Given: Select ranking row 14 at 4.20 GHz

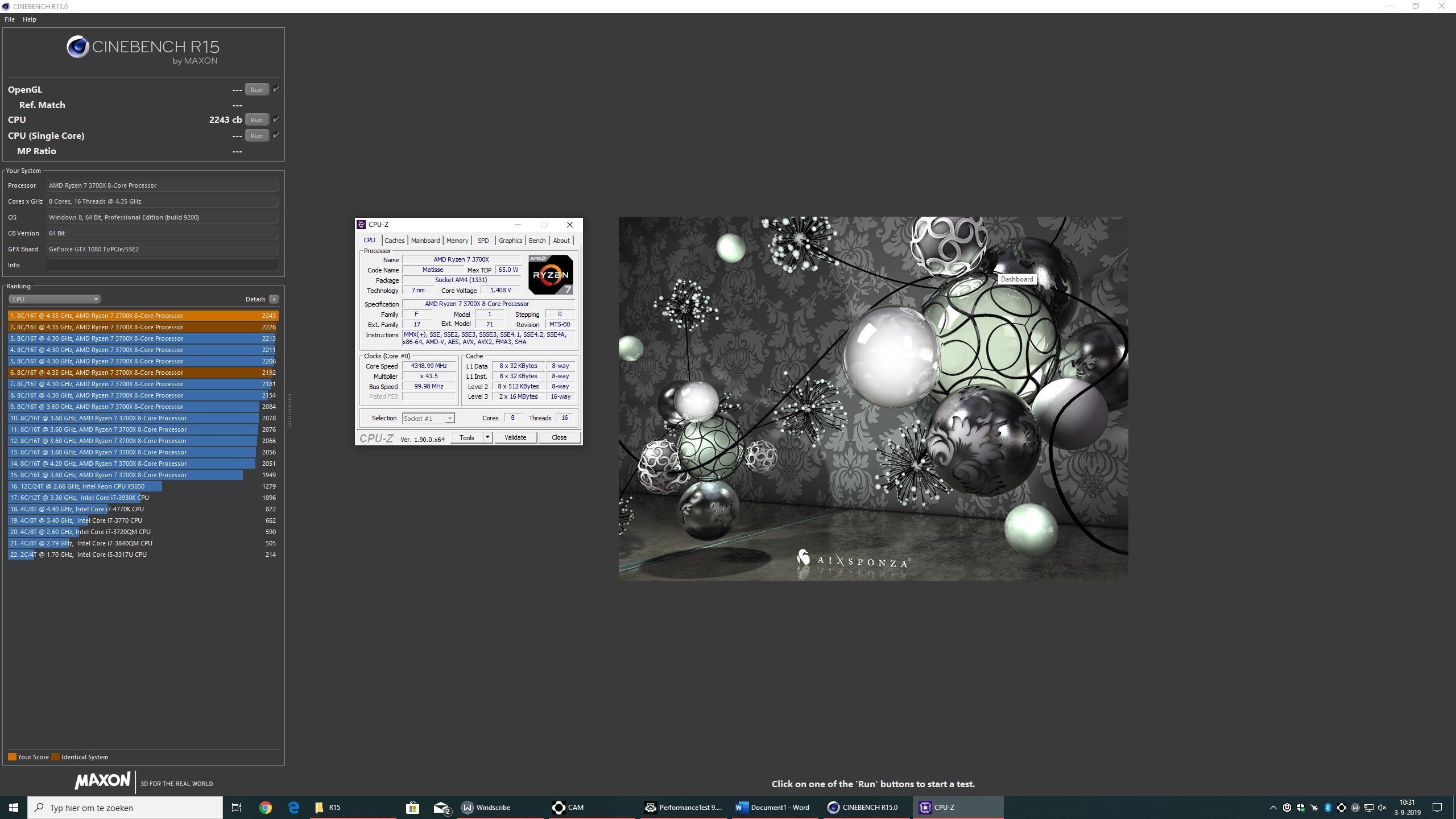Looking at the screenshot, I should pos(143,464).
